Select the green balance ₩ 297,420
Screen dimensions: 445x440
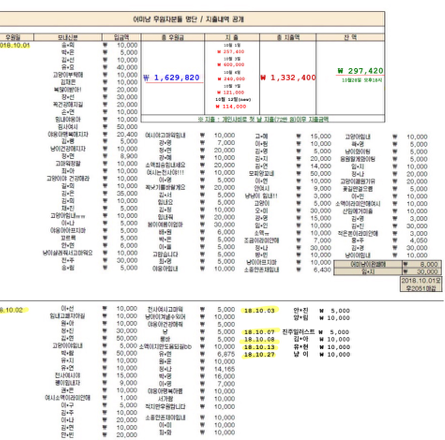[x=360, y=71]
